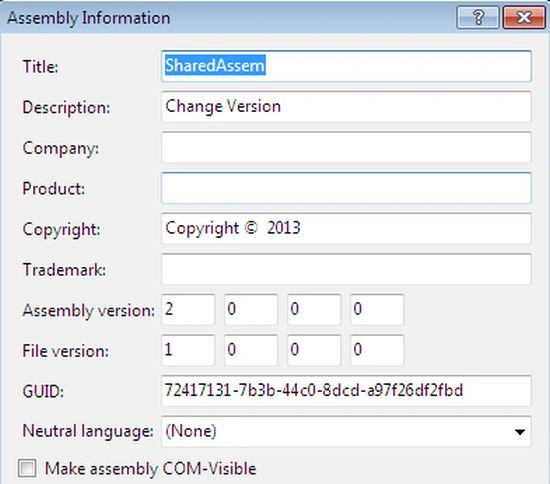The width and height of the screenshot is (550, 484).
Task: Focus the empty Company field
Action: (346, 147)
